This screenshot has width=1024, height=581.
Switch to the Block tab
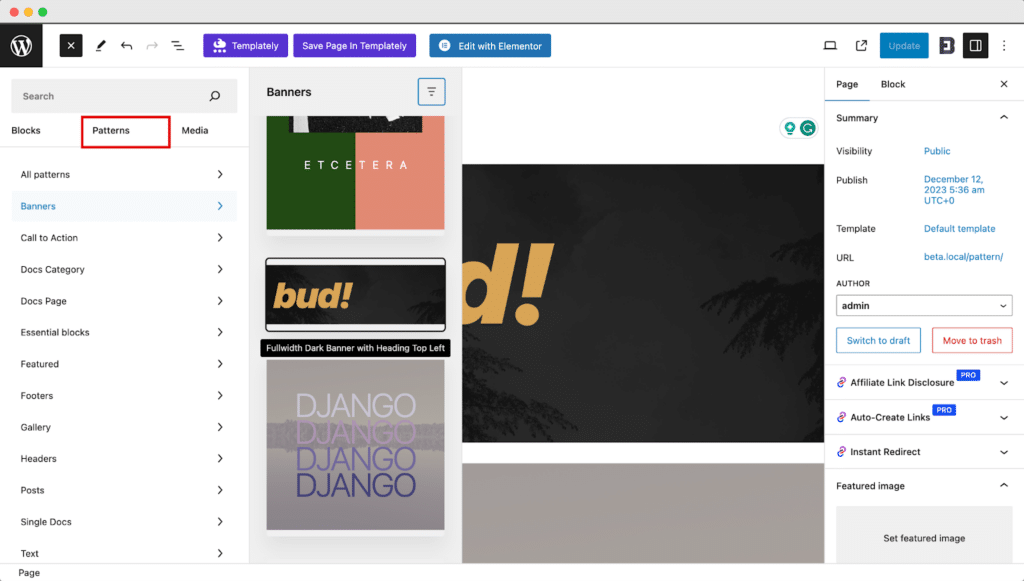tap(892, 84)
